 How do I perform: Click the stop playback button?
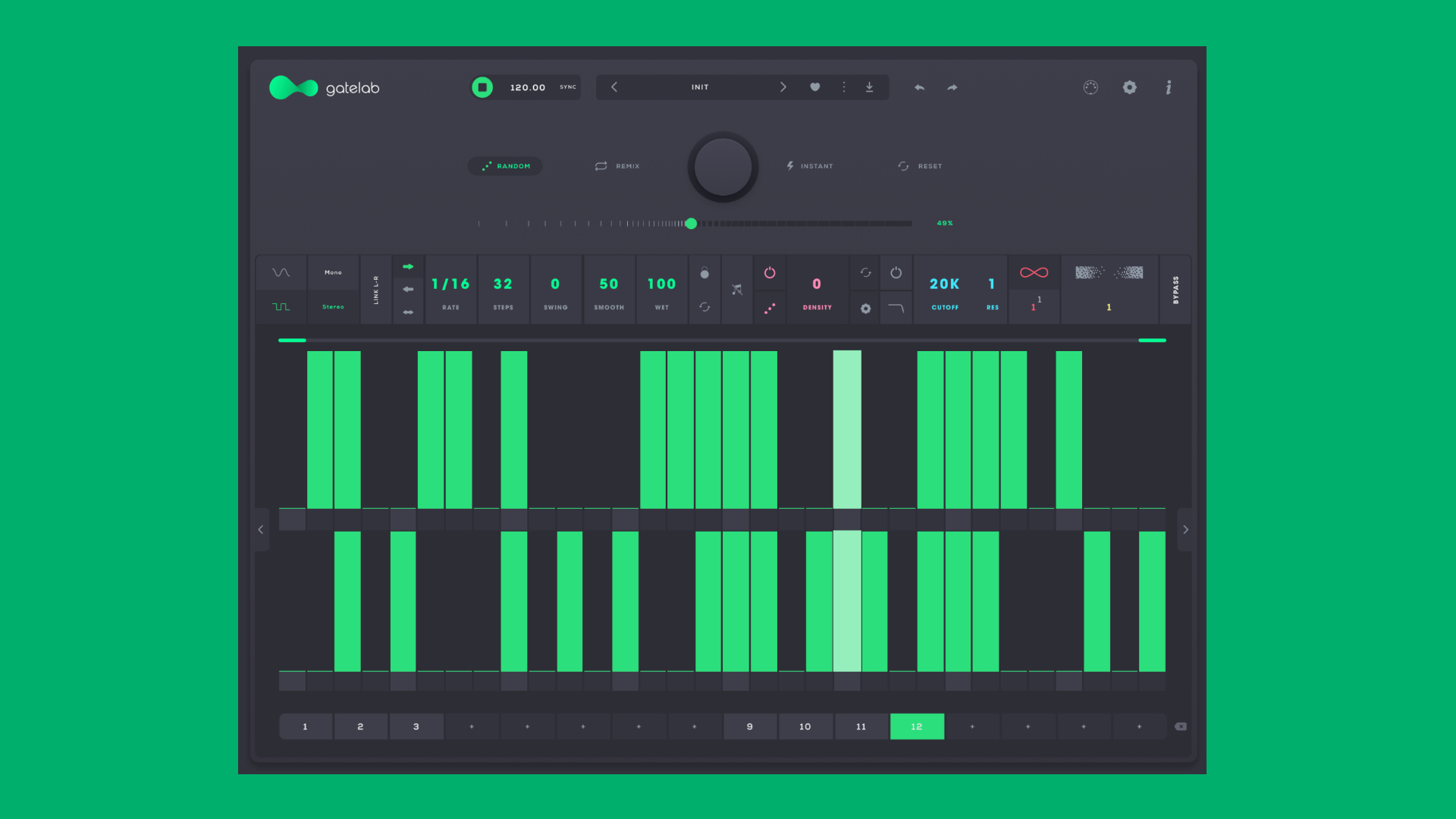(x=482, y=87)
